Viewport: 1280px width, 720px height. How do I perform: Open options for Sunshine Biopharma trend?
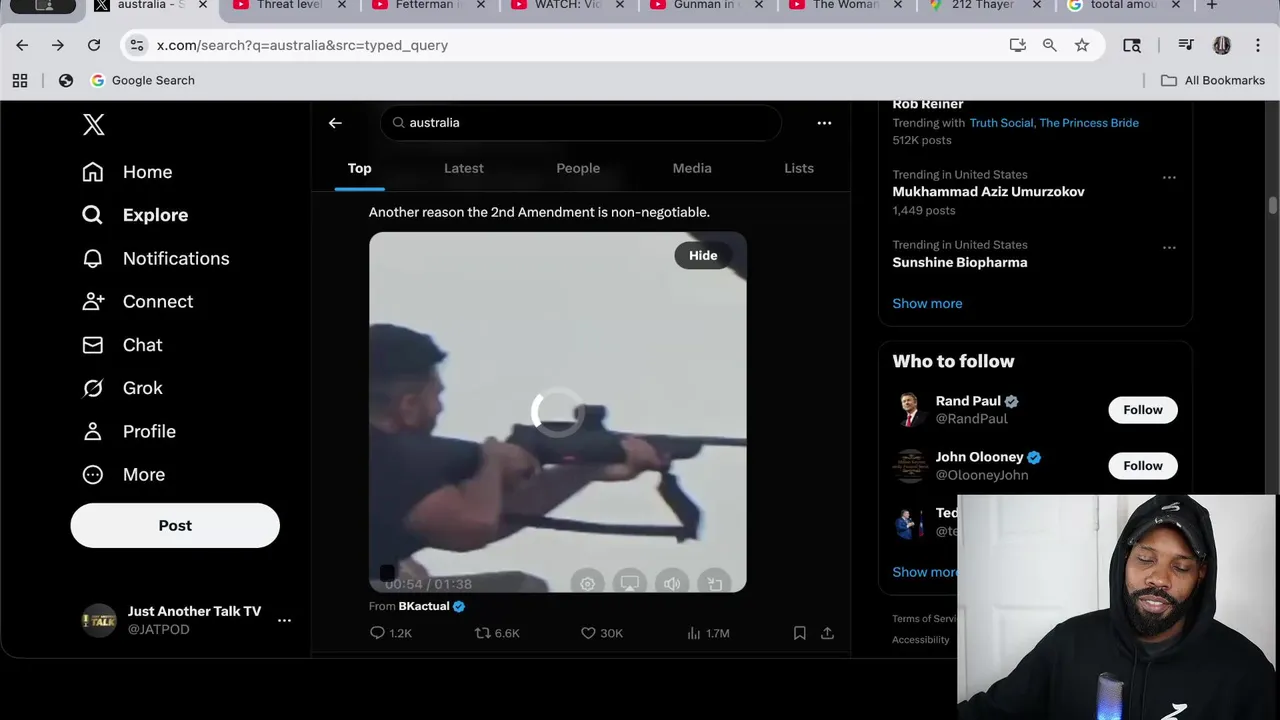tap(1169, 247)
